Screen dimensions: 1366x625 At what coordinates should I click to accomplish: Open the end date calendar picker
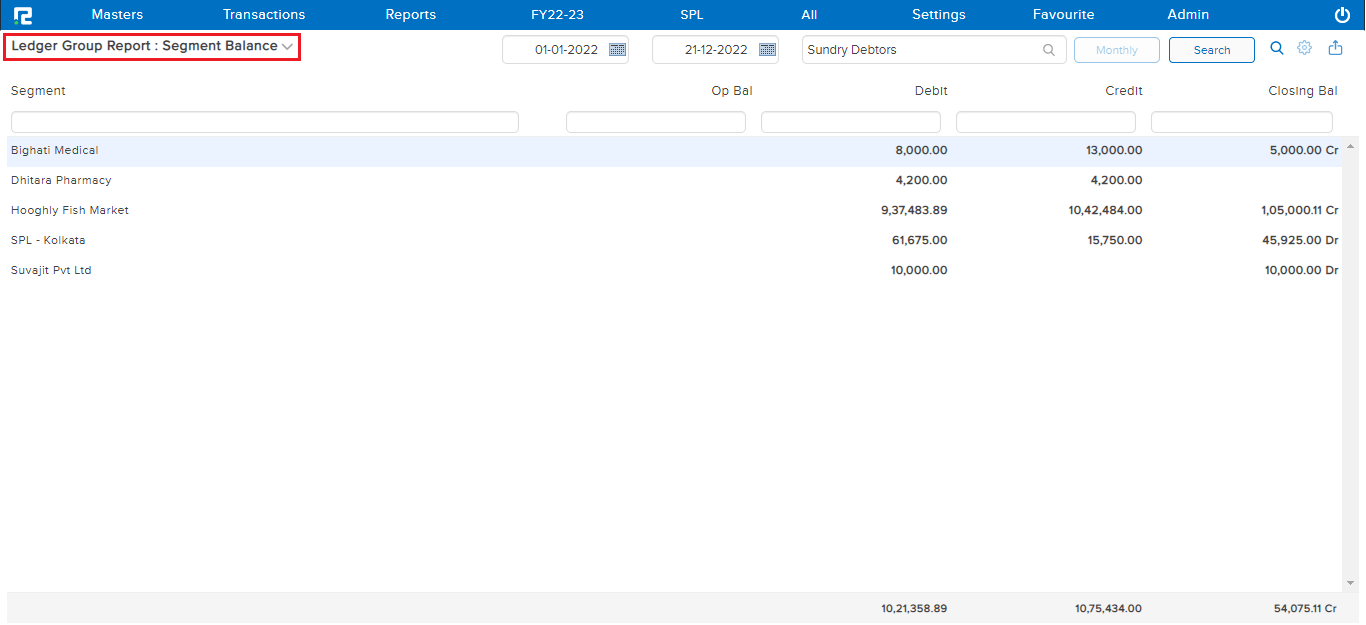[767, 50]
